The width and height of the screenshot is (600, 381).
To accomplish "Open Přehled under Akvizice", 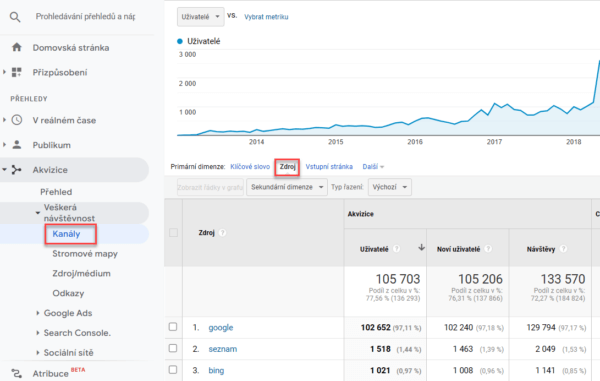I will pyautogui.click(x=56, y=192).
